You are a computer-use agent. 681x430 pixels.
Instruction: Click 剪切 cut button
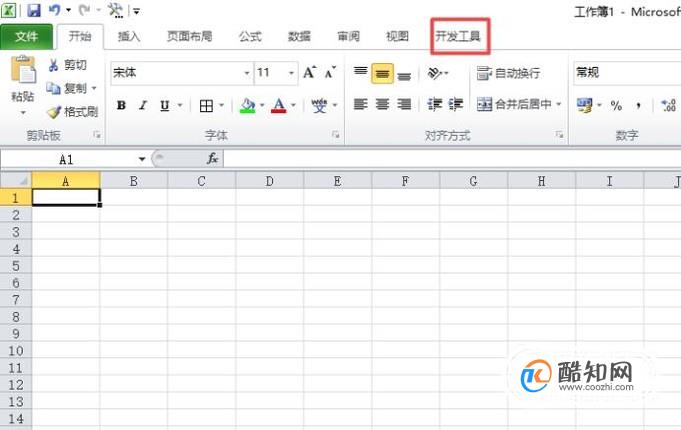tap(67, 65)
